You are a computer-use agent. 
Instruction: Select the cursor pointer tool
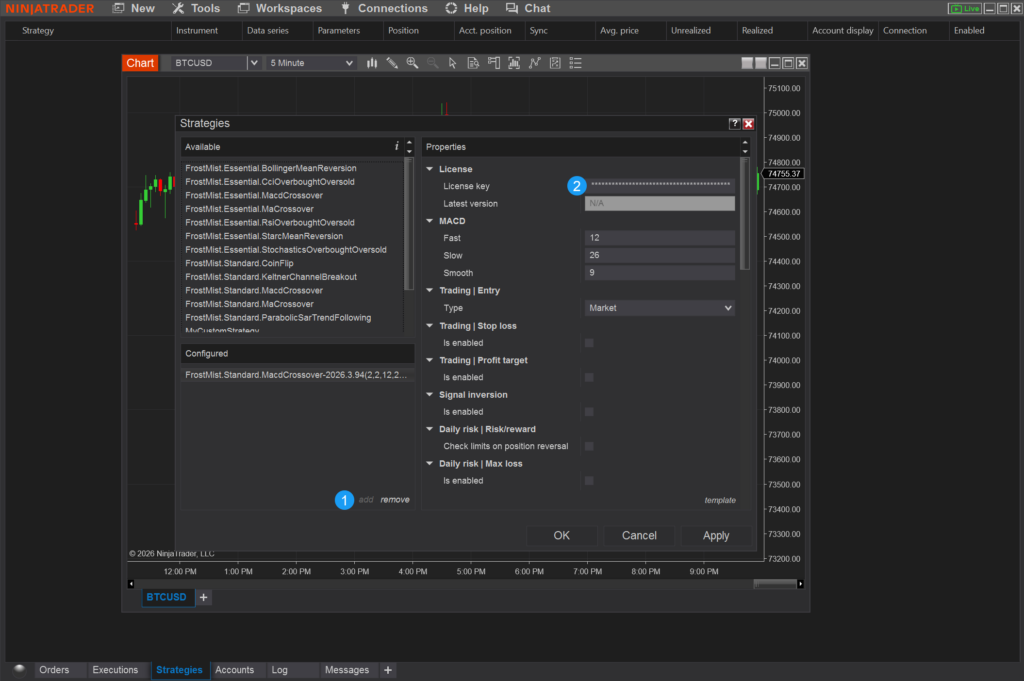[x=453, y=63]
